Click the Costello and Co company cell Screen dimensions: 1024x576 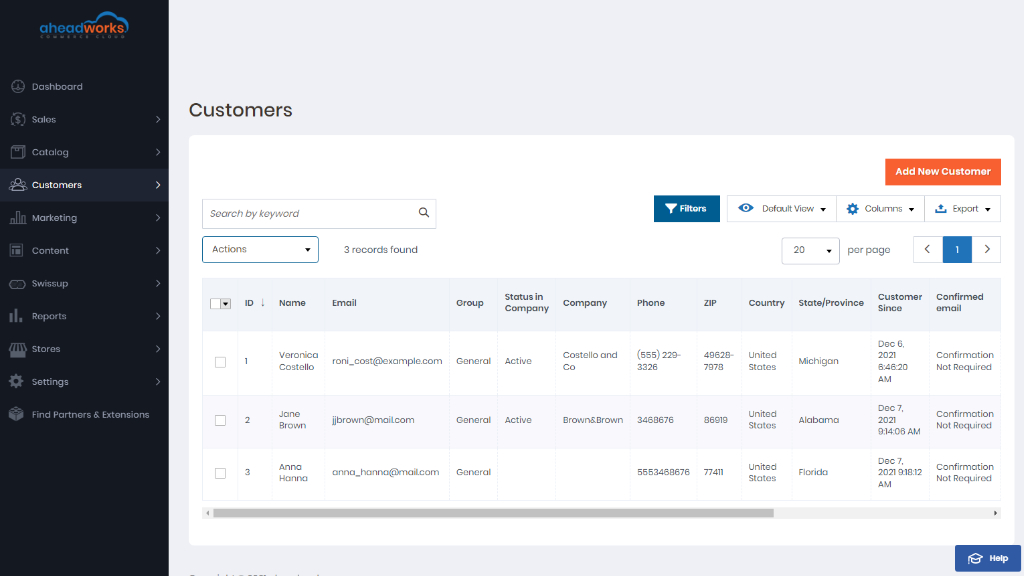(x=590, y=361)
